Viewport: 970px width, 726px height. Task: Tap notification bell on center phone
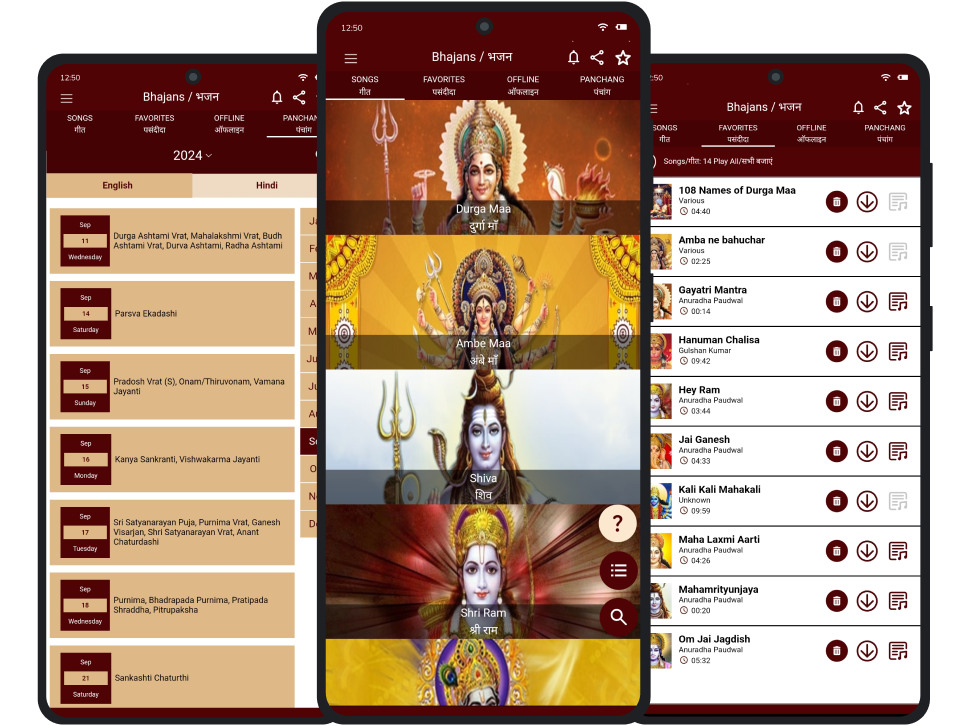pyautogui.click(x=573, y=58)
